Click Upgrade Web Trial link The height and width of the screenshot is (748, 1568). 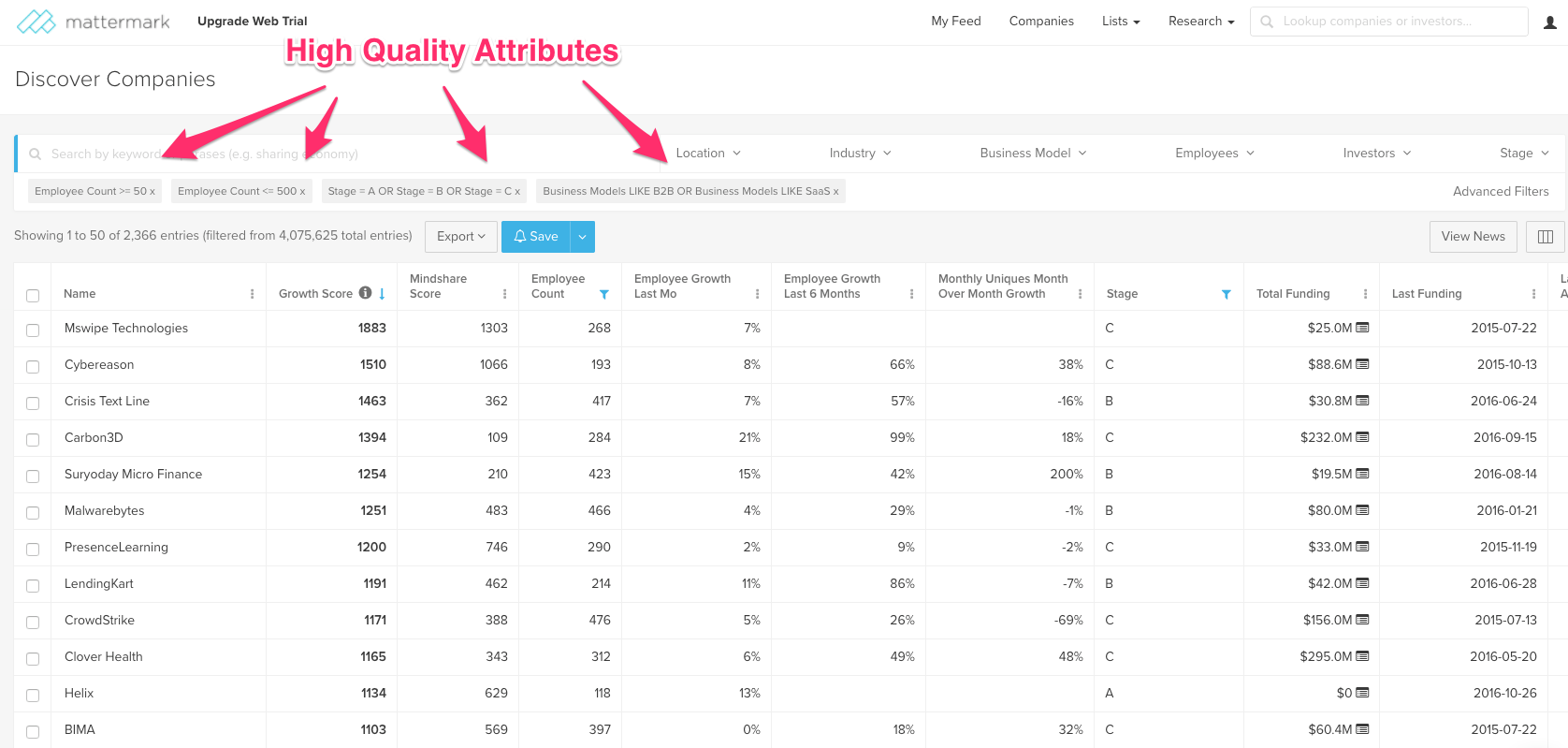[253, 22]
